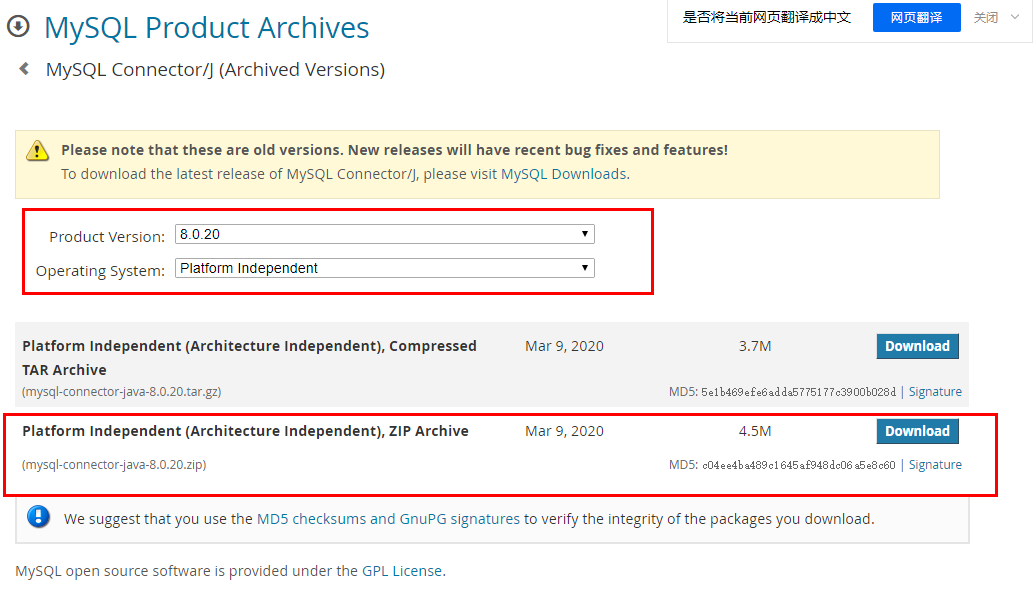
Task: Download the Compressed TAR Archive
Action: click(x=916, y=346)
